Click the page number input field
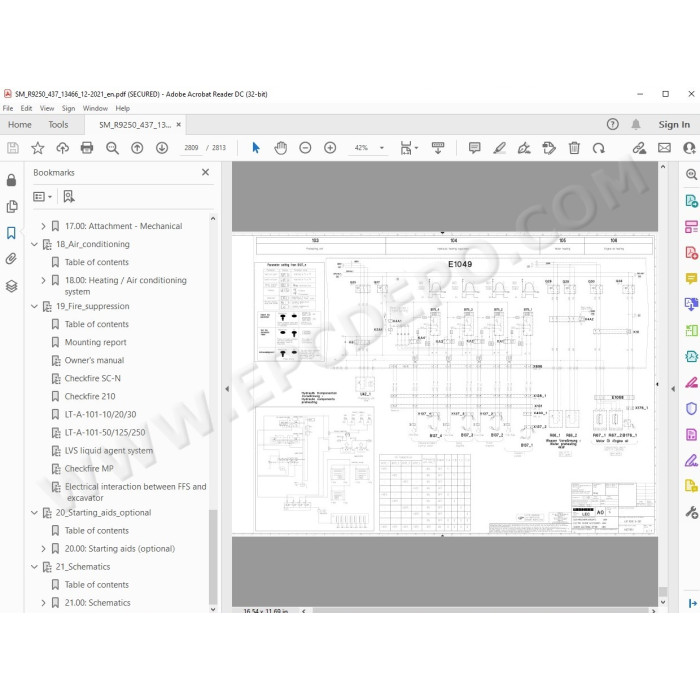The height and width of the screenshot is (700, 700). click(191, 148)
